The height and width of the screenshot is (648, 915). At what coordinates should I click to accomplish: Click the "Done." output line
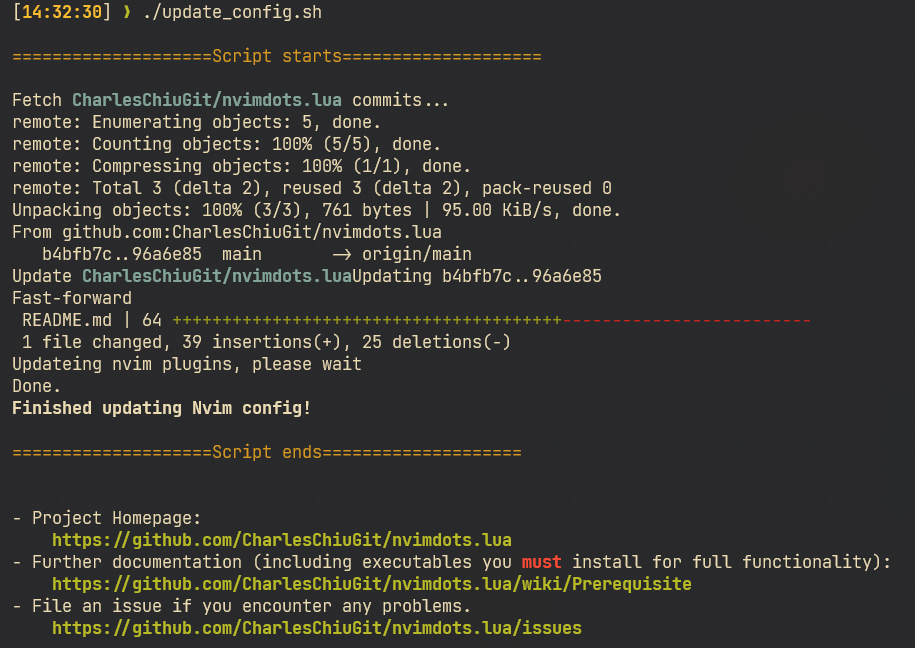click(x=36, y=386)
